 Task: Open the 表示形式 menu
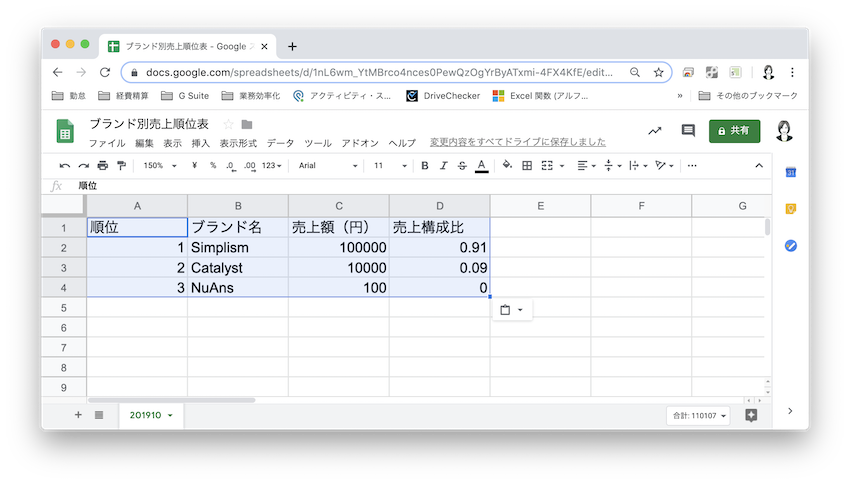click(238, 143)
